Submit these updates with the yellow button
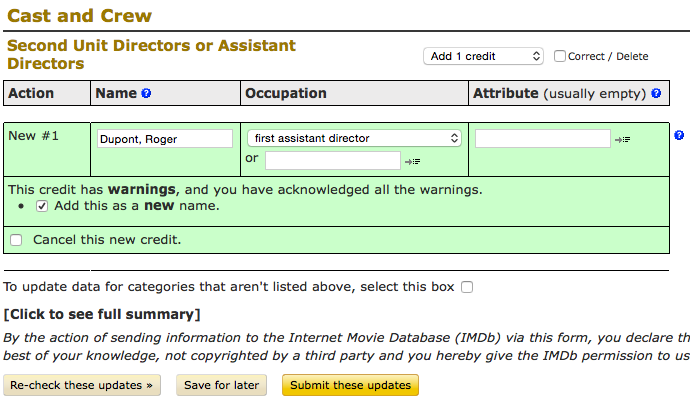This screenshot has height=400, width=690. (x=350, y=385)
